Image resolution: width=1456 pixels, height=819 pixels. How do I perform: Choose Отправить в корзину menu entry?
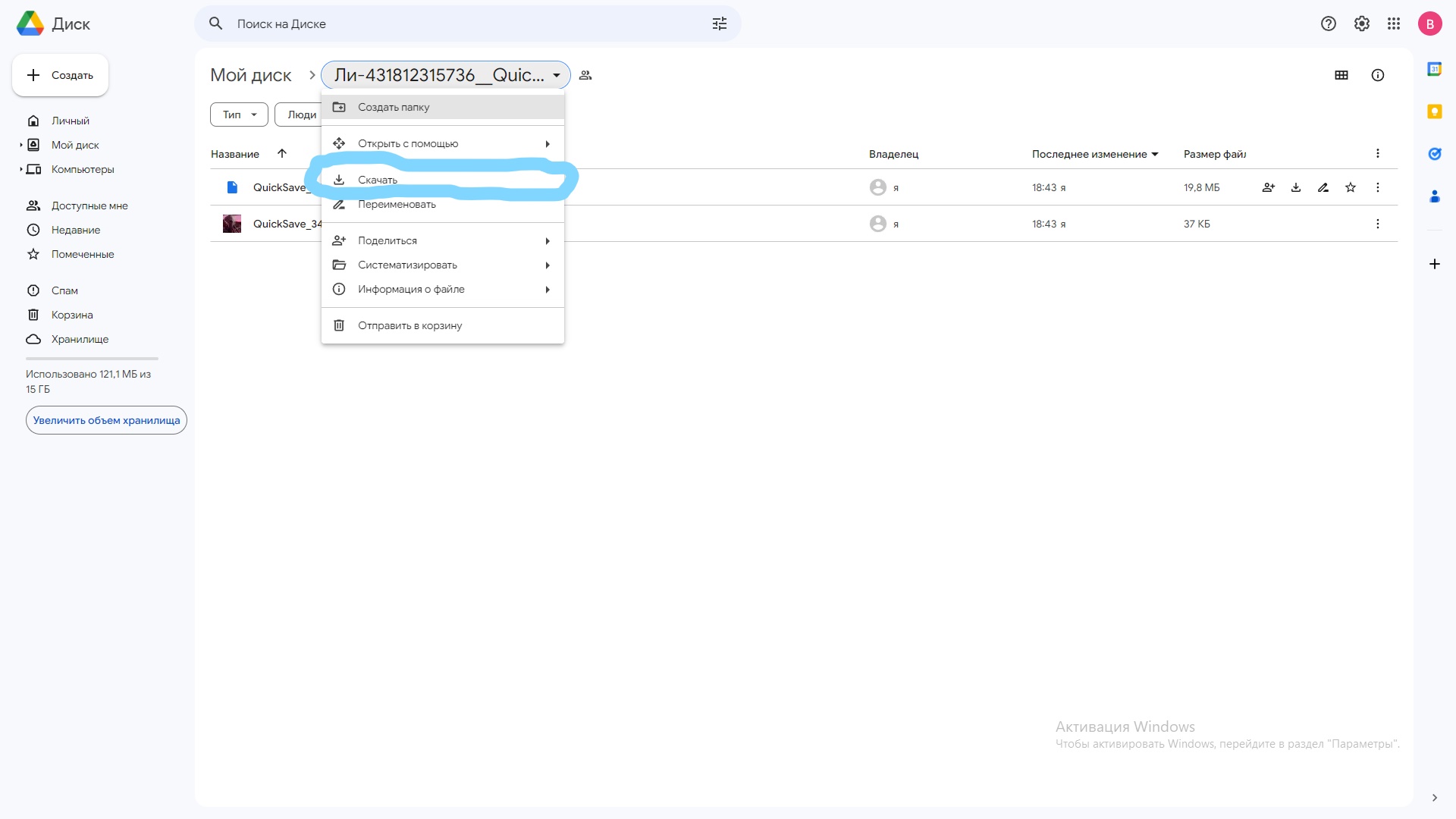[442, 325]
